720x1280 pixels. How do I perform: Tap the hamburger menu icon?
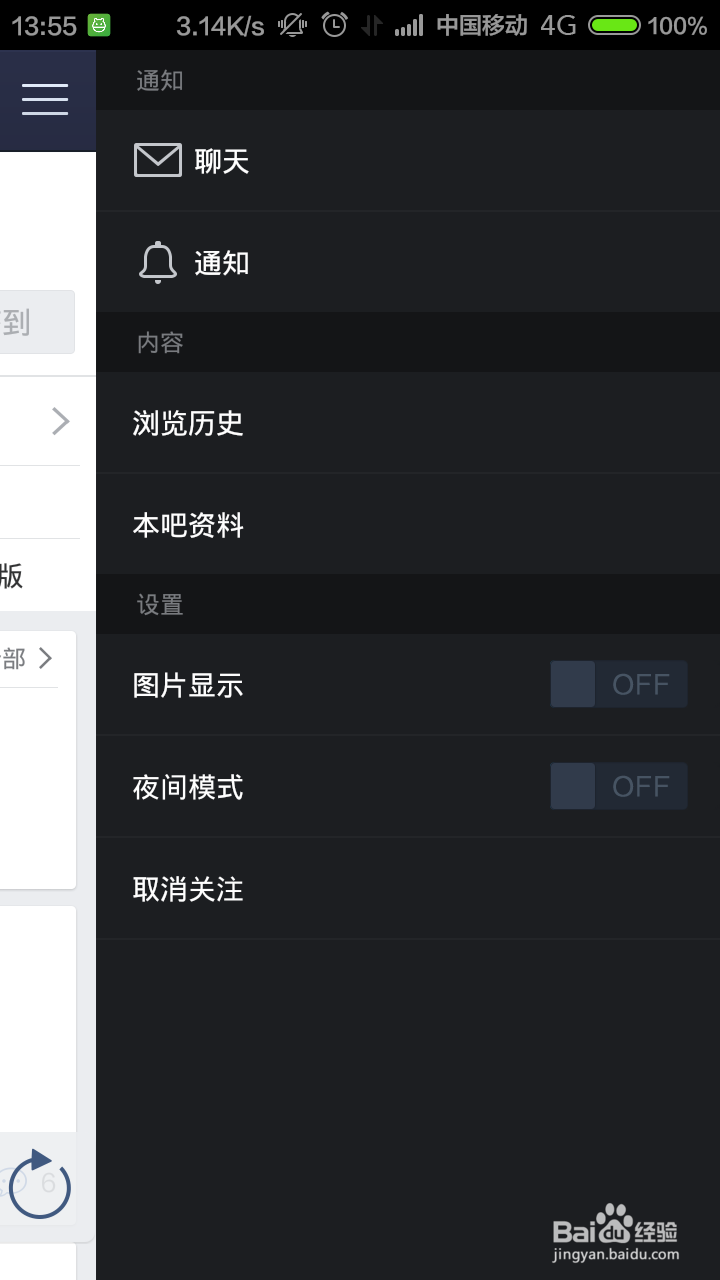click(x=45, y=99)
